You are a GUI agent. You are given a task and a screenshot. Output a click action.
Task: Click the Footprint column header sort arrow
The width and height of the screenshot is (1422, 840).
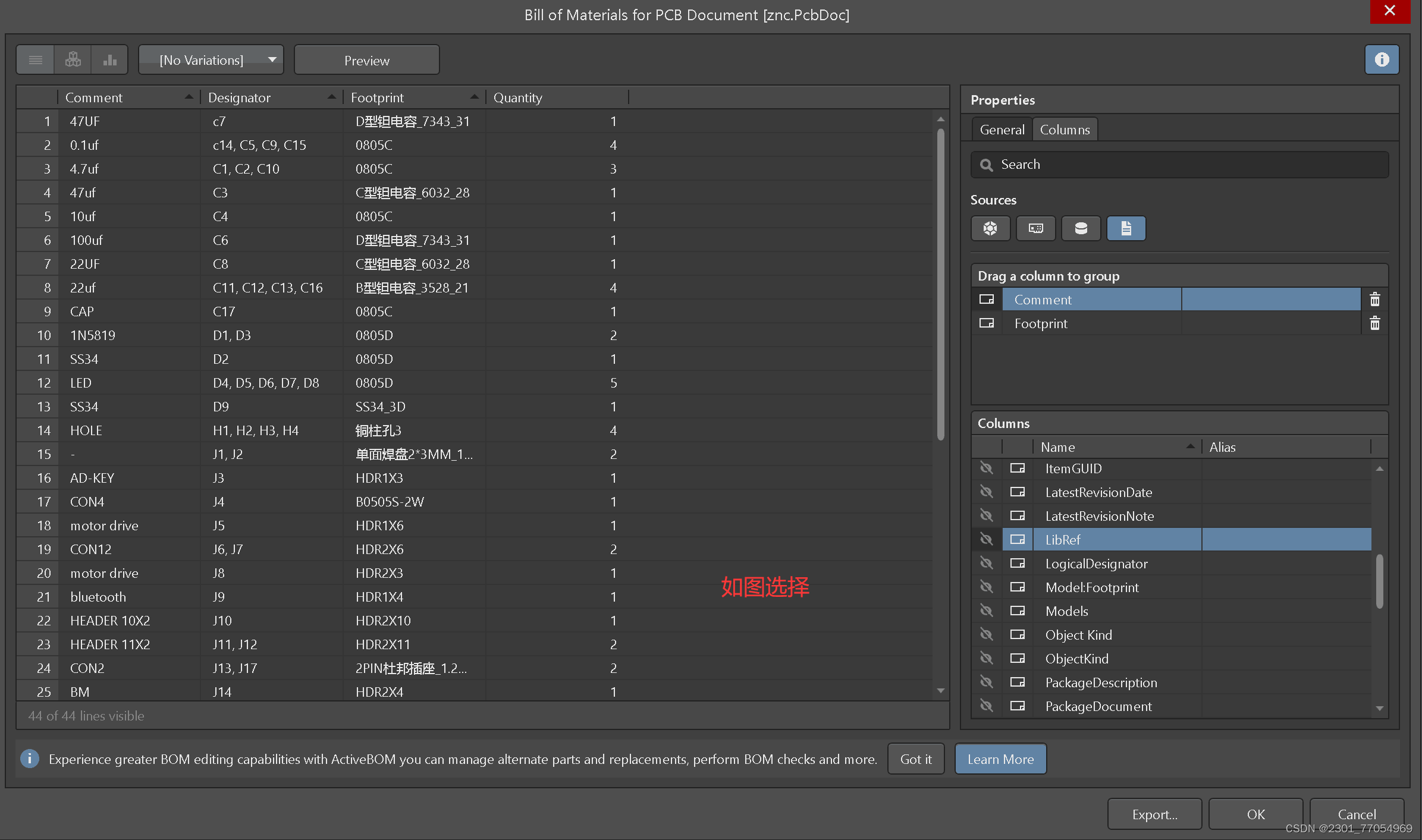474,97
